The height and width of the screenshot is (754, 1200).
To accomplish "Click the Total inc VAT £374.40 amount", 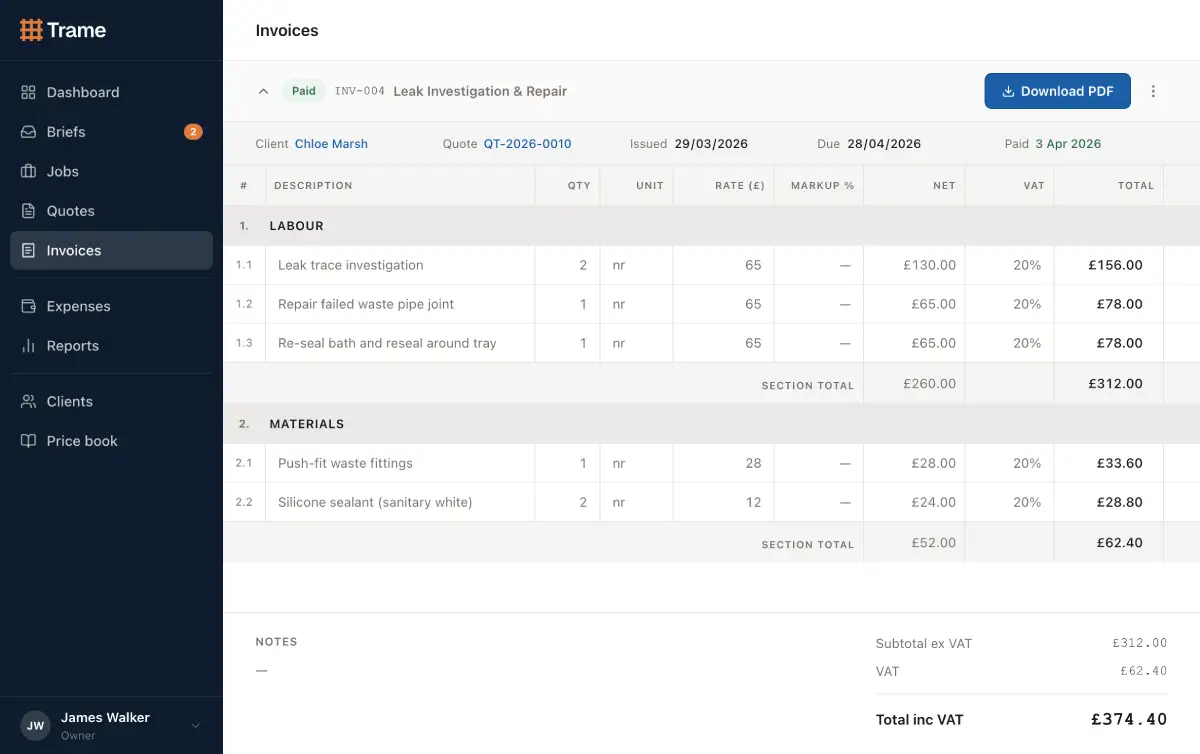I will (1129, 719).
